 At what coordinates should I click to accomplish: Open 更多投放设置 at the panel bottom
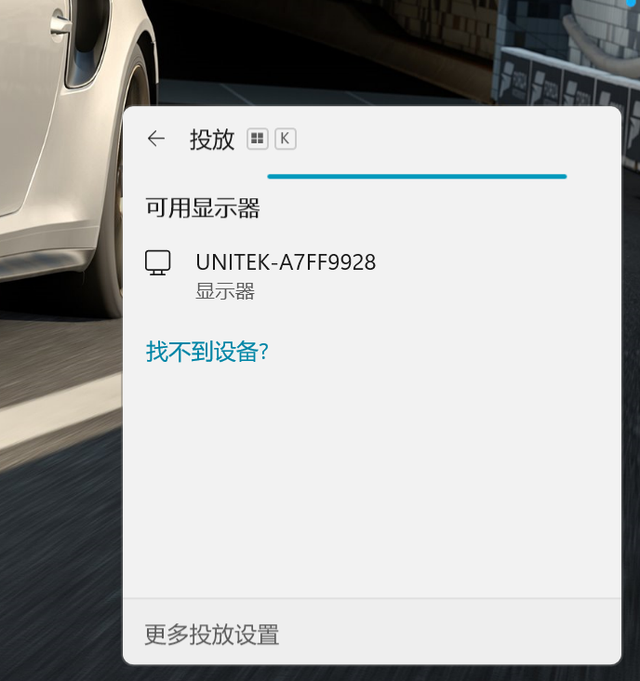[x=212, y=635]
